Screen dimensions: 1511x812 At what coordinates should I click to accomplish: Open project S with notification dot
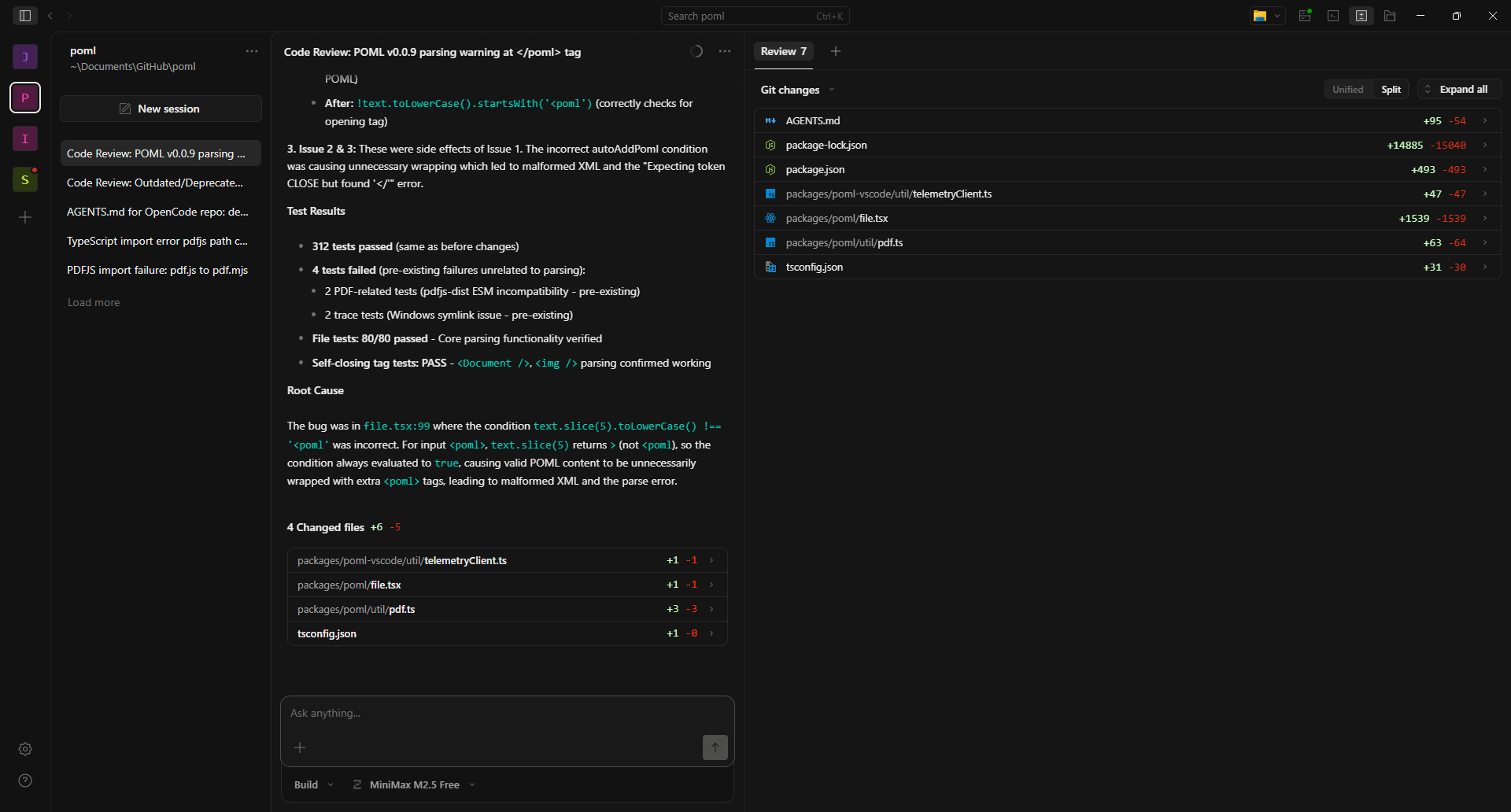[25, 179]
